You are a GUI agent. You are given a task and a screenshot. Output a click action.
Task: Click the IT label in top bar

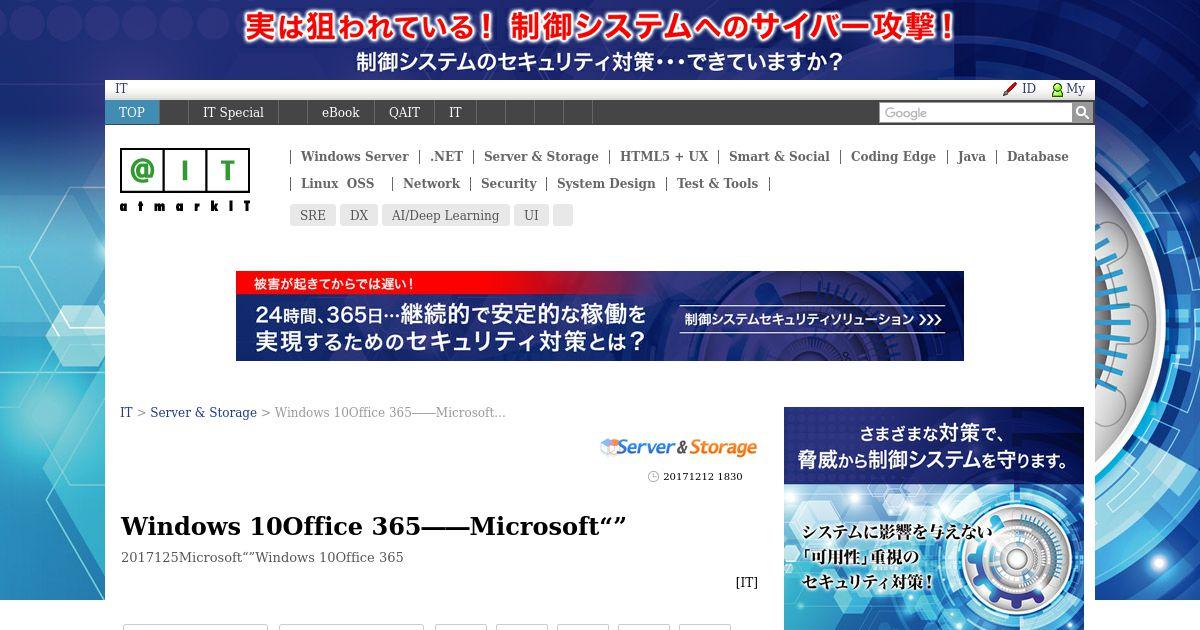(121, 89)
